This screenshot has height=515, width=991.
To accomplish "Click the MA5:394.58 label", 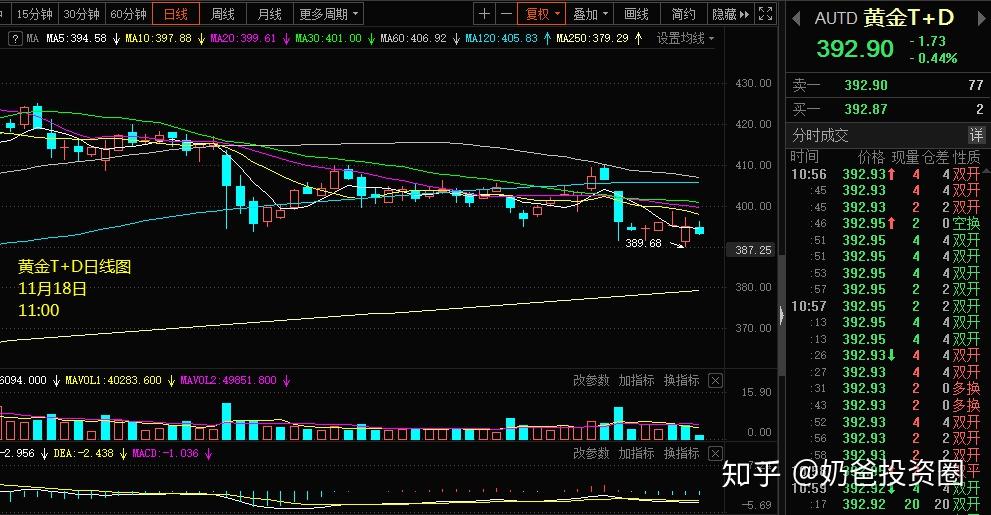I will pos(76,39).
